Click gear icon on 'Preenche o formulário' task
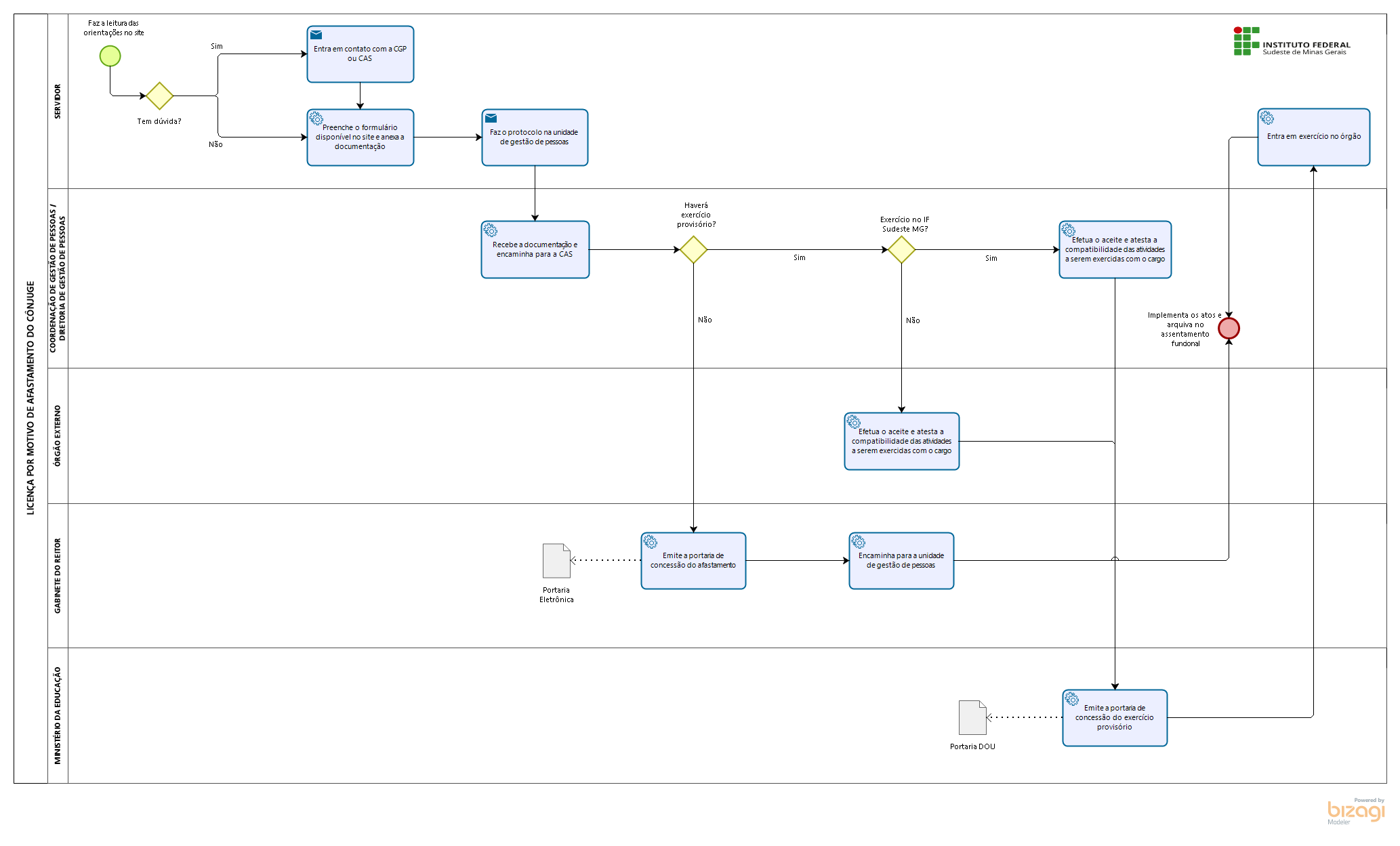 (x=316, y=119)
